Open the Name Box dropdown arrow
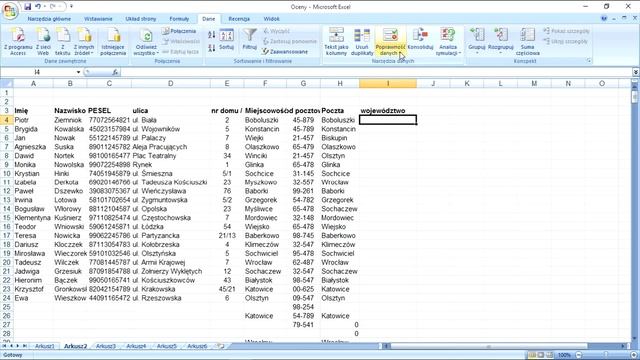 coord(78,72)
